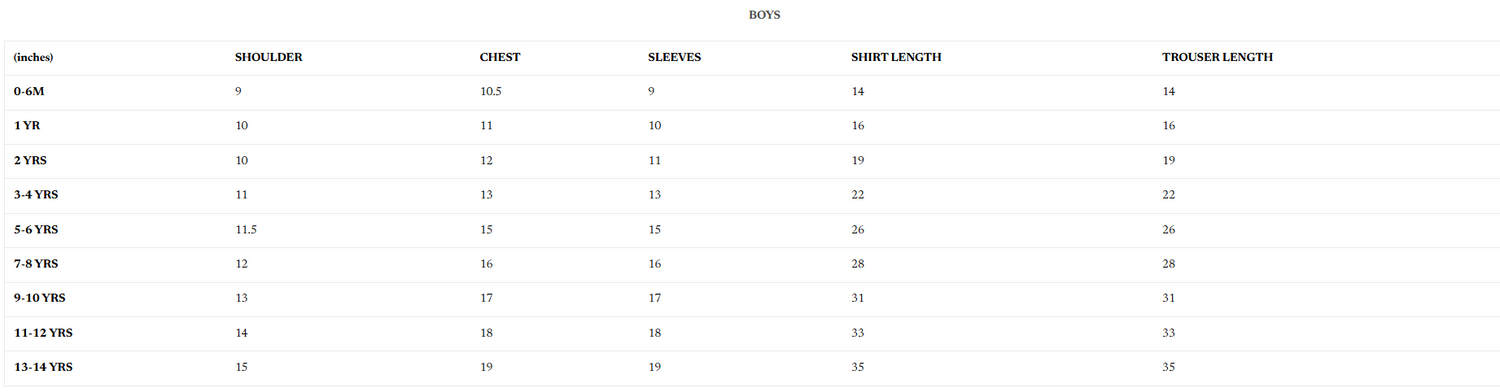Click the TROUSER LENGTH column header
This screenshot has width=1500, height=392.
1217,57
